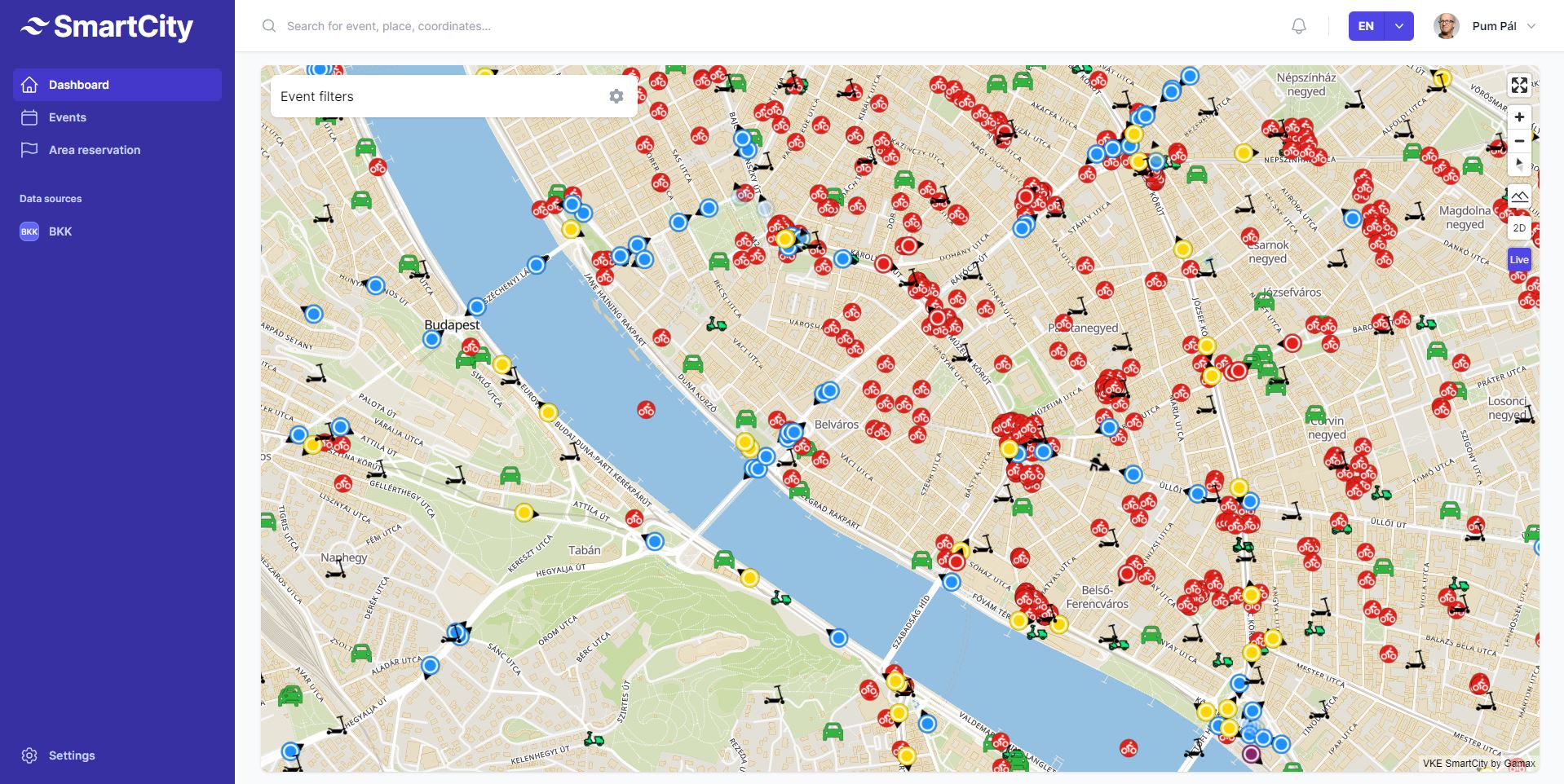Image resolution: width=1564 pixels, height=784 pixels.
Task: Select the Dashboard menu item
Action: pos(78,85)
